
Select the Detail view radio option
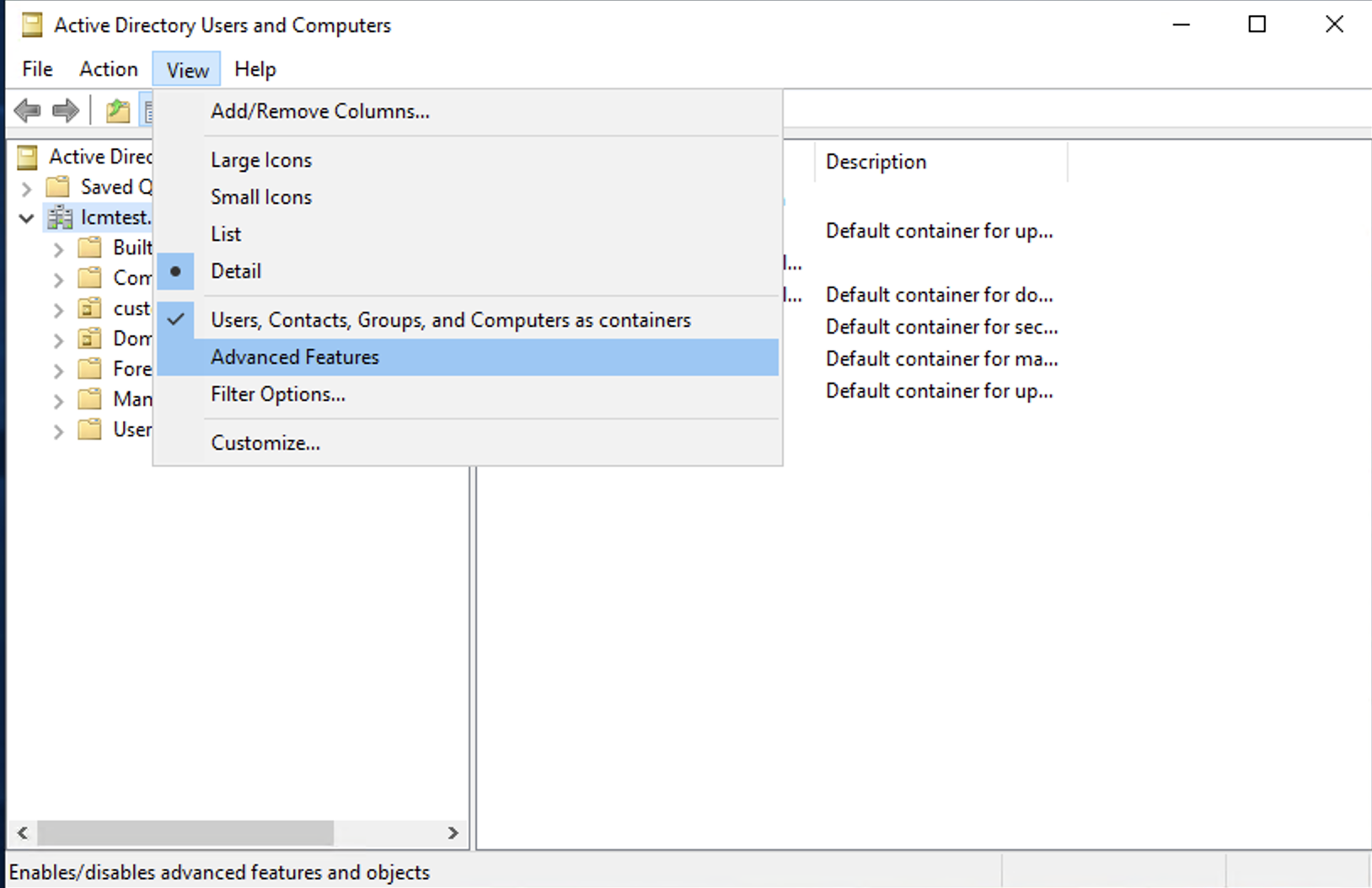point(236,271)
